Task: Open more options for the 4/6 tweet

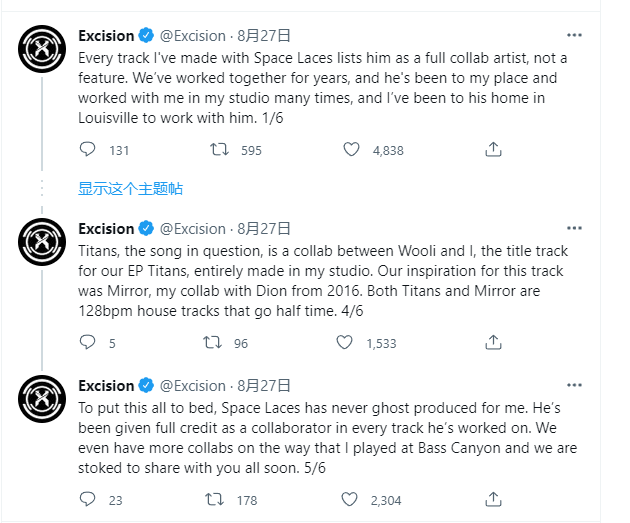Action: [574, 228]
